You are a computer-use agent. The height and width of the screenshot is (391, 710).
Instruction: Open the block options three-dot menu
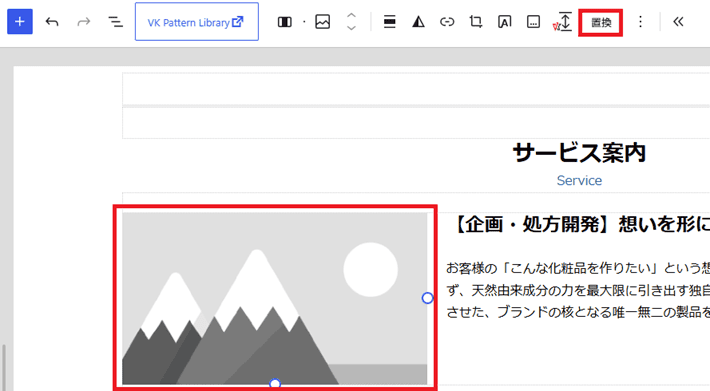[640, 22]
